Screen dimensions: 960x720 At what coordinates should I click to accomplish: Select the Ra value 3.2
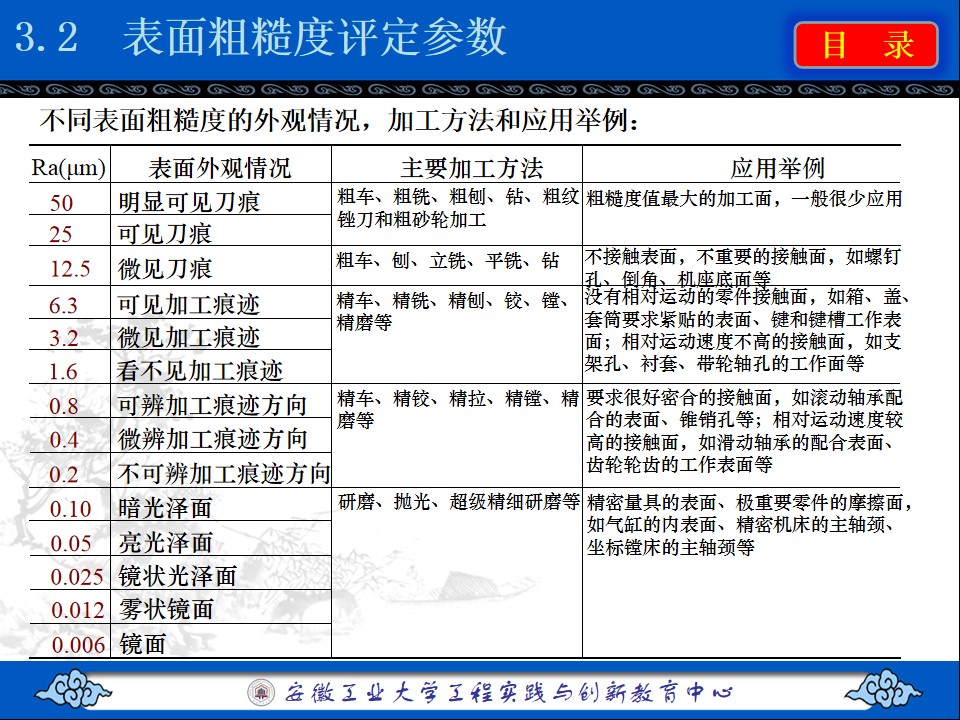[64, 337]
